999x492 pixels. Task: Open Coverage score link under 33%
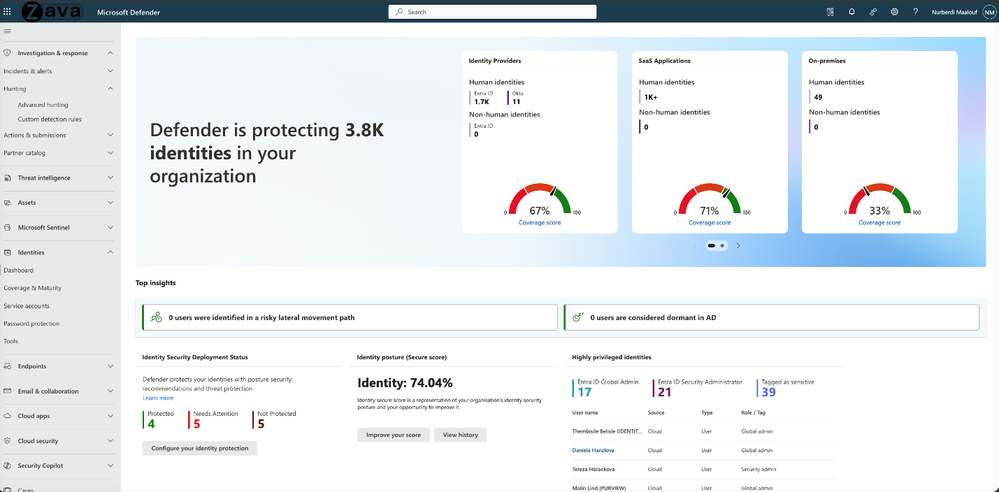point(879,222)
